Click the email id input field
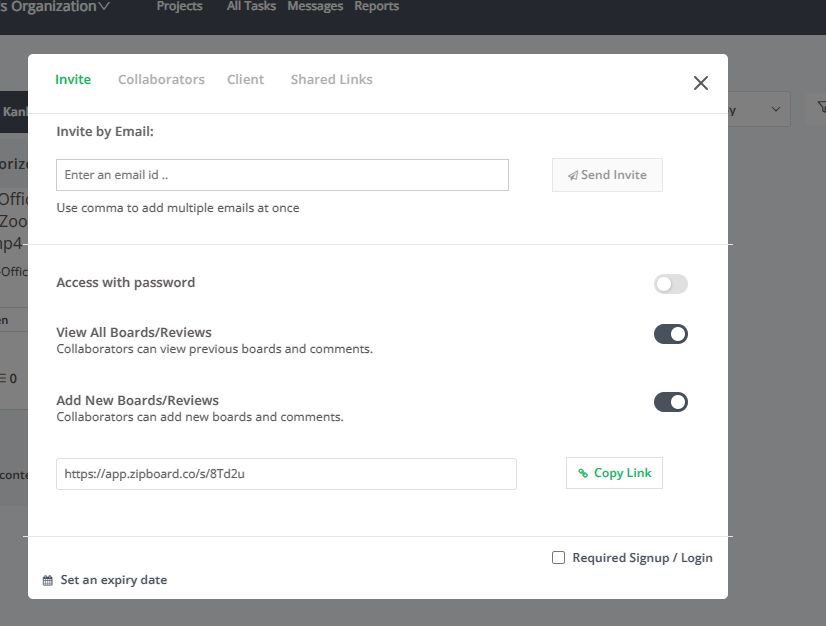Screen dimensions: 826x626 point(282,175)
